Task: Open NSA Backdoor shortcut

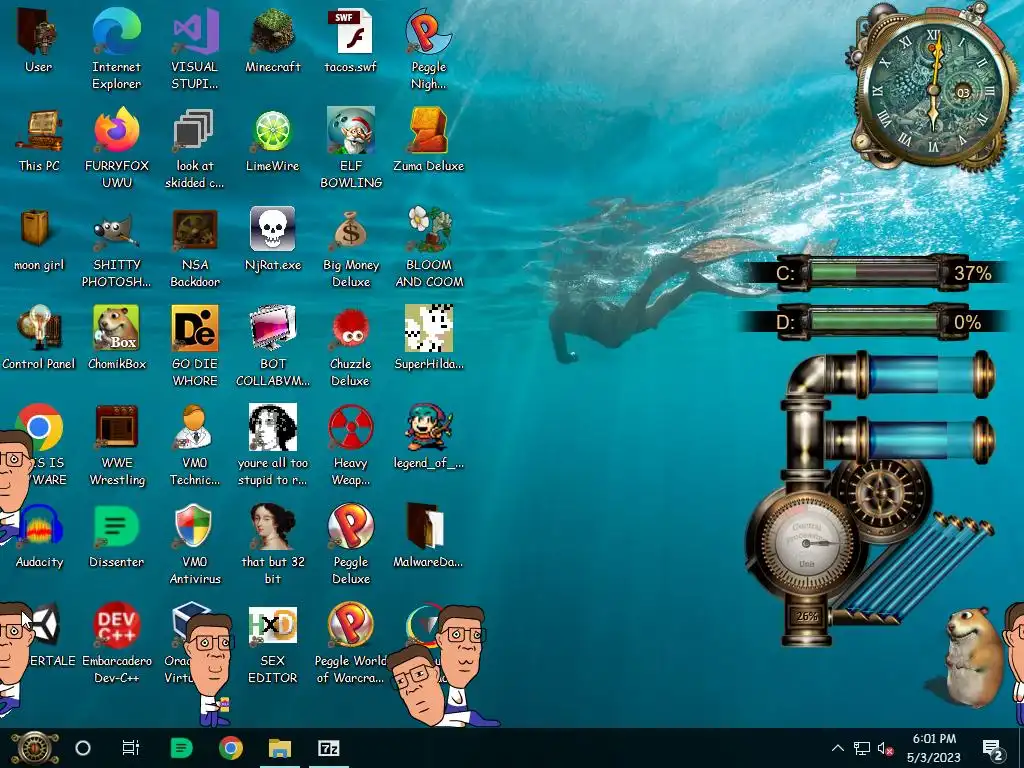Action: coord(195,248)
